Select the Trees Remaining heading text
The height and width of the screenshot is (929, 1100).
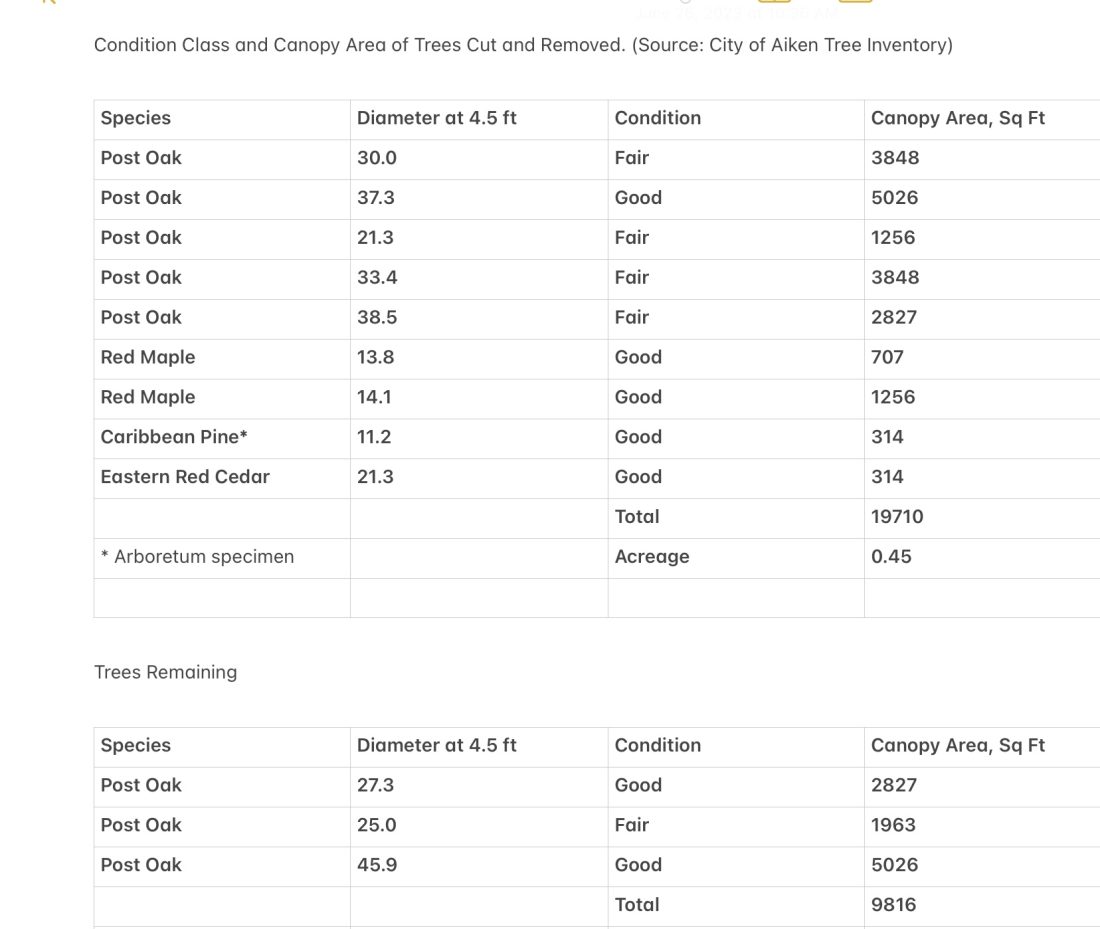pyautogui.click(x=166, y=672)
